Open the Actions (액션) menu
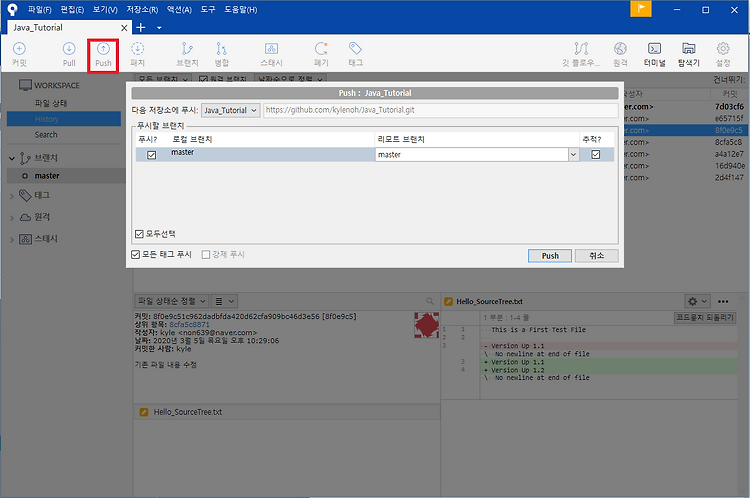The width and height of the screenshot is (750, 498). (179, 10)
